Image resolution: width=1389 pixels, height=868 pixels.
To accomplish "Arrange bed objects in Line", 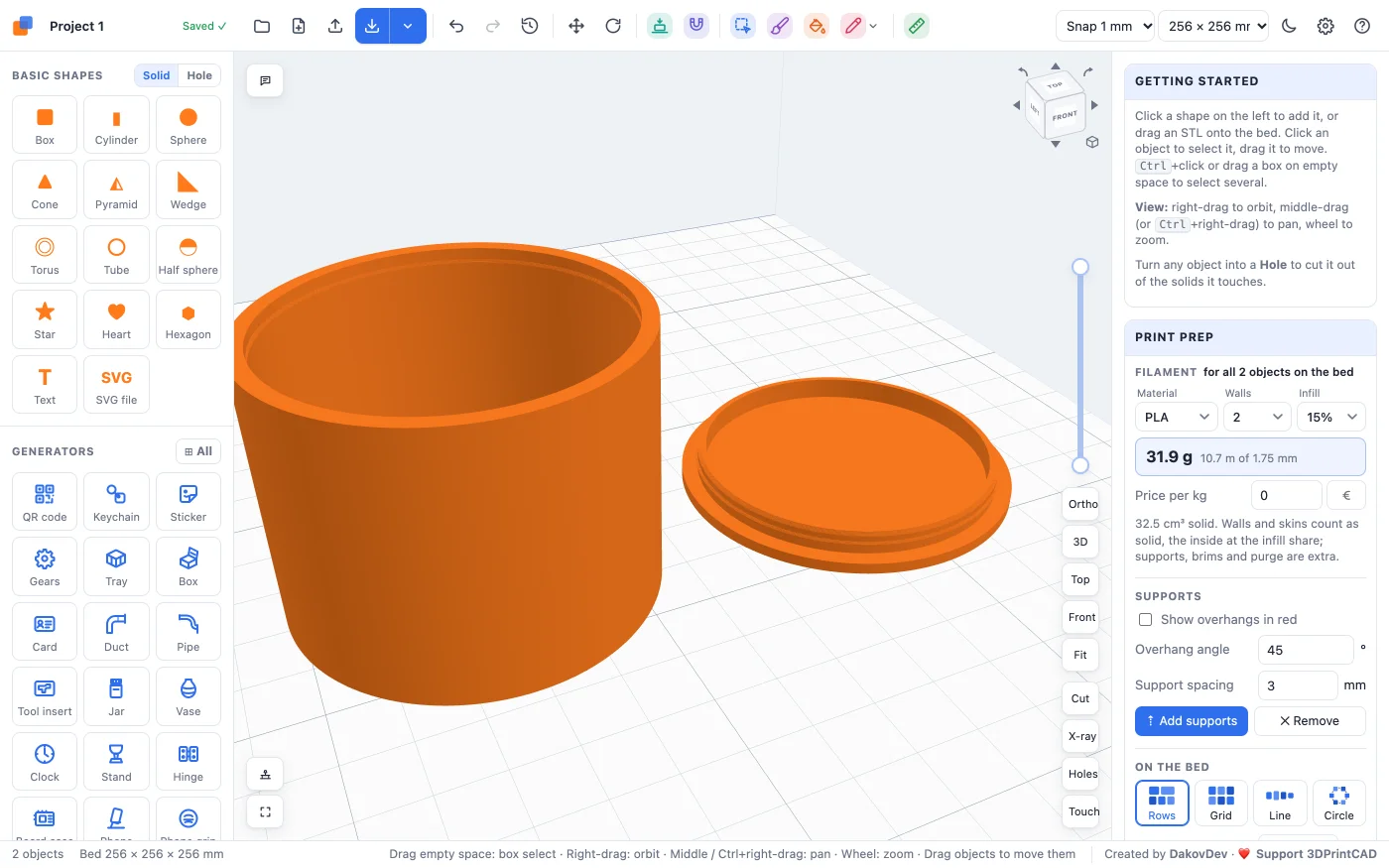I will pos(1280,803).
